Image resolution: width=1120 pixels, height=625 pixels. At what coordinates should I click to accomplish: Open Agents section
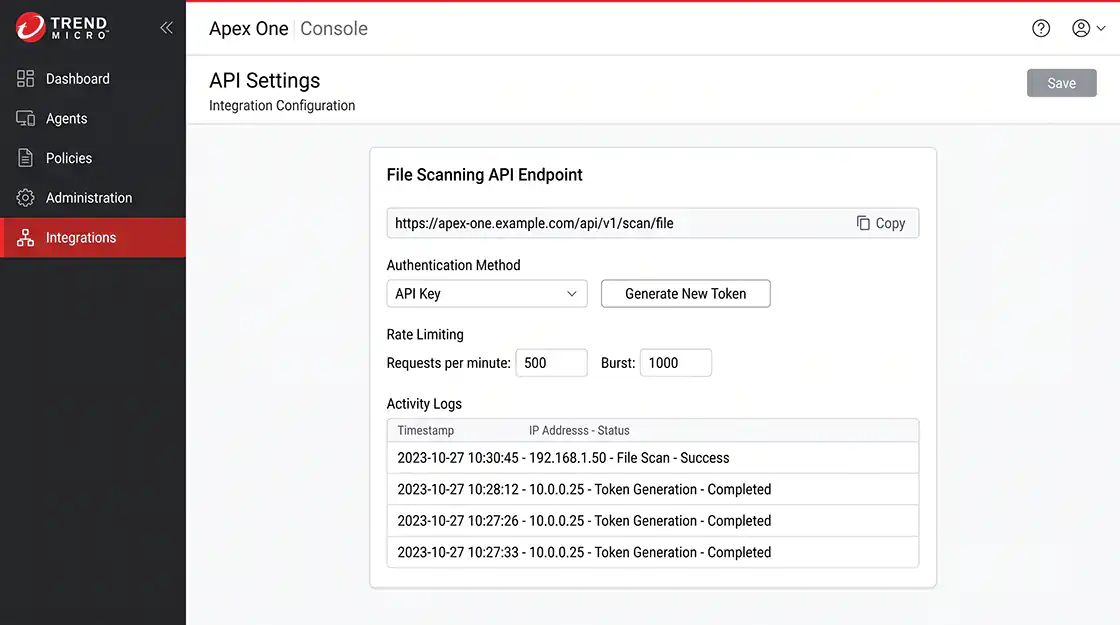[x=93, y=119]
